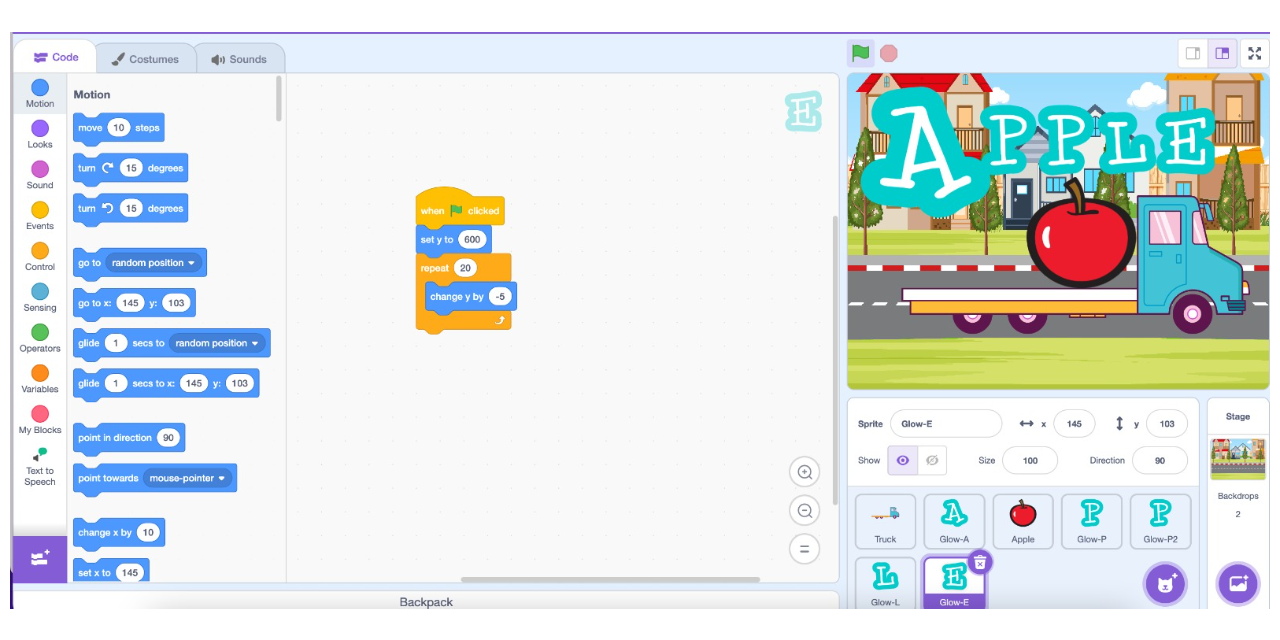Stop the project with the stop sign
Viewport: 1280px width, 640px height.
[x=888, y=53]
